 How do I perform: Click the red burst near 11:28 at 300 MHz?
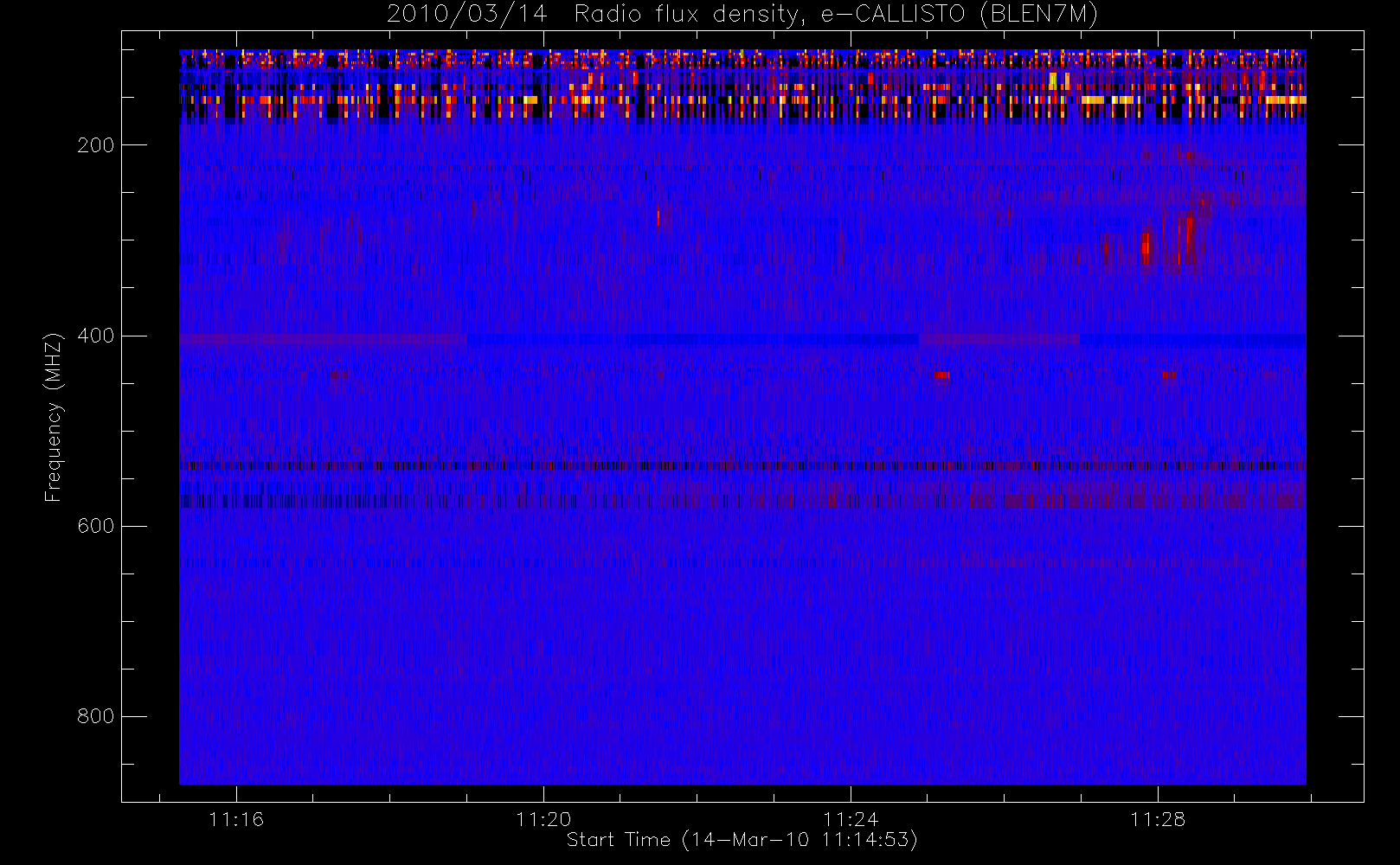point(1146,247)
